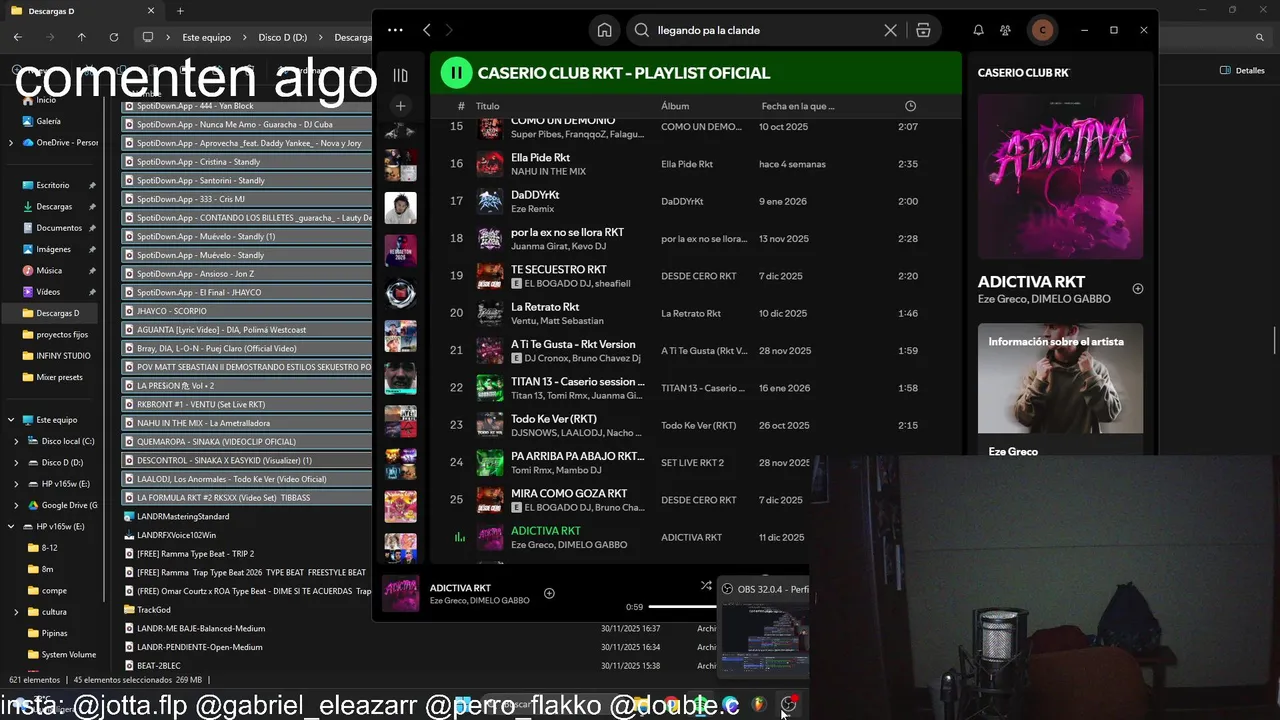Image resolution: width=1280 pixels, height=720 pixels.
Task: Sort playlist by Título column
Action: [487, 106]
